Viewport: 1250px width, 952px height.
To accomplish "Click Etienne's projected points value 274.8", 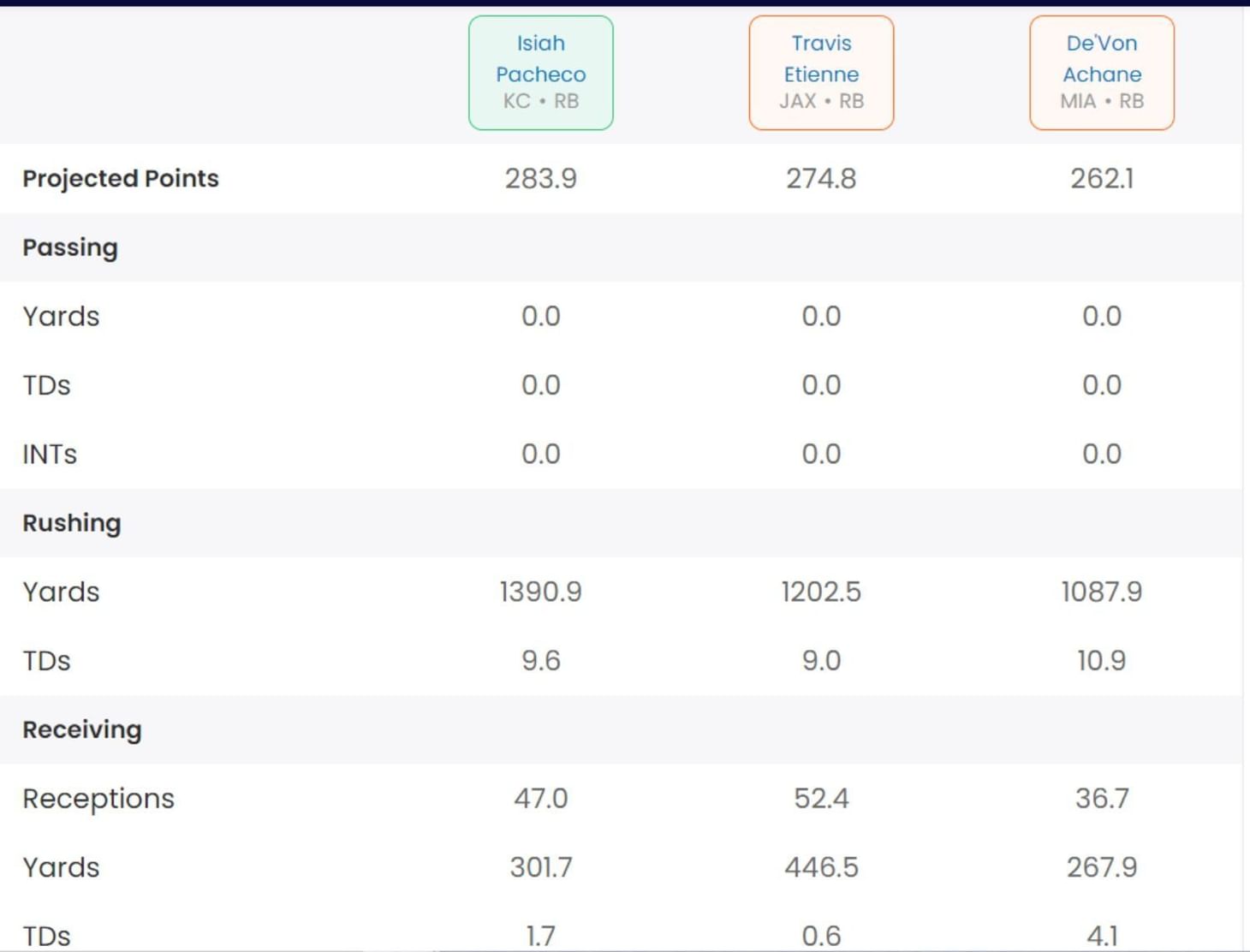I will [821, 178].
